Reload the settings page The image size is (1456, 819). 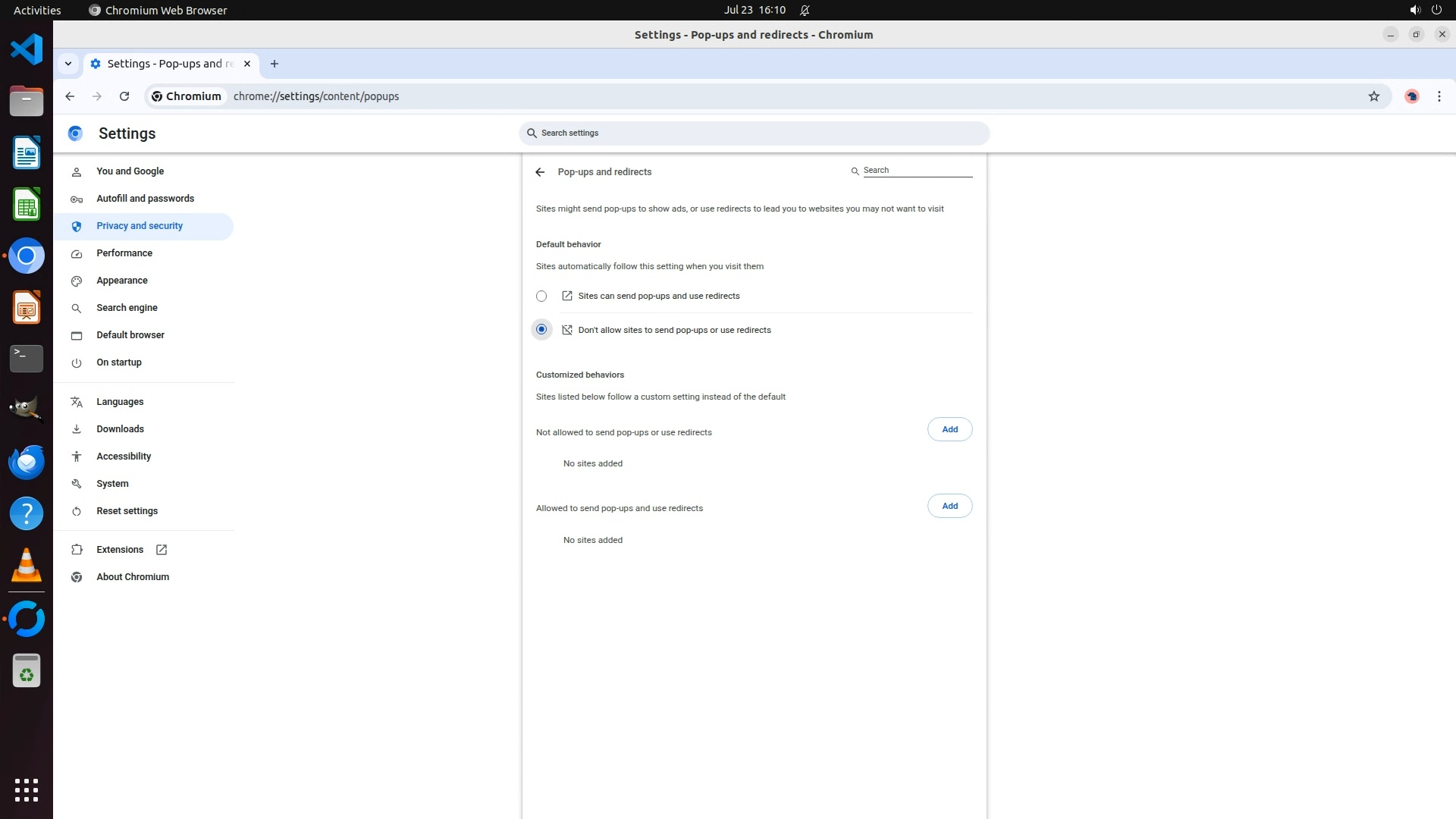pos(124,96)
